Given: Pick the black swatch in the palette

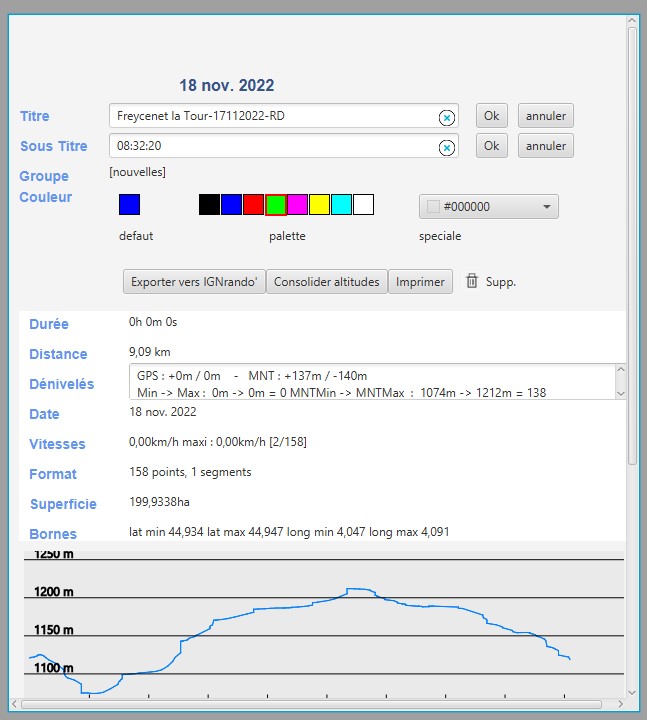Looking at the screenshot, I should tap(209, 205).
